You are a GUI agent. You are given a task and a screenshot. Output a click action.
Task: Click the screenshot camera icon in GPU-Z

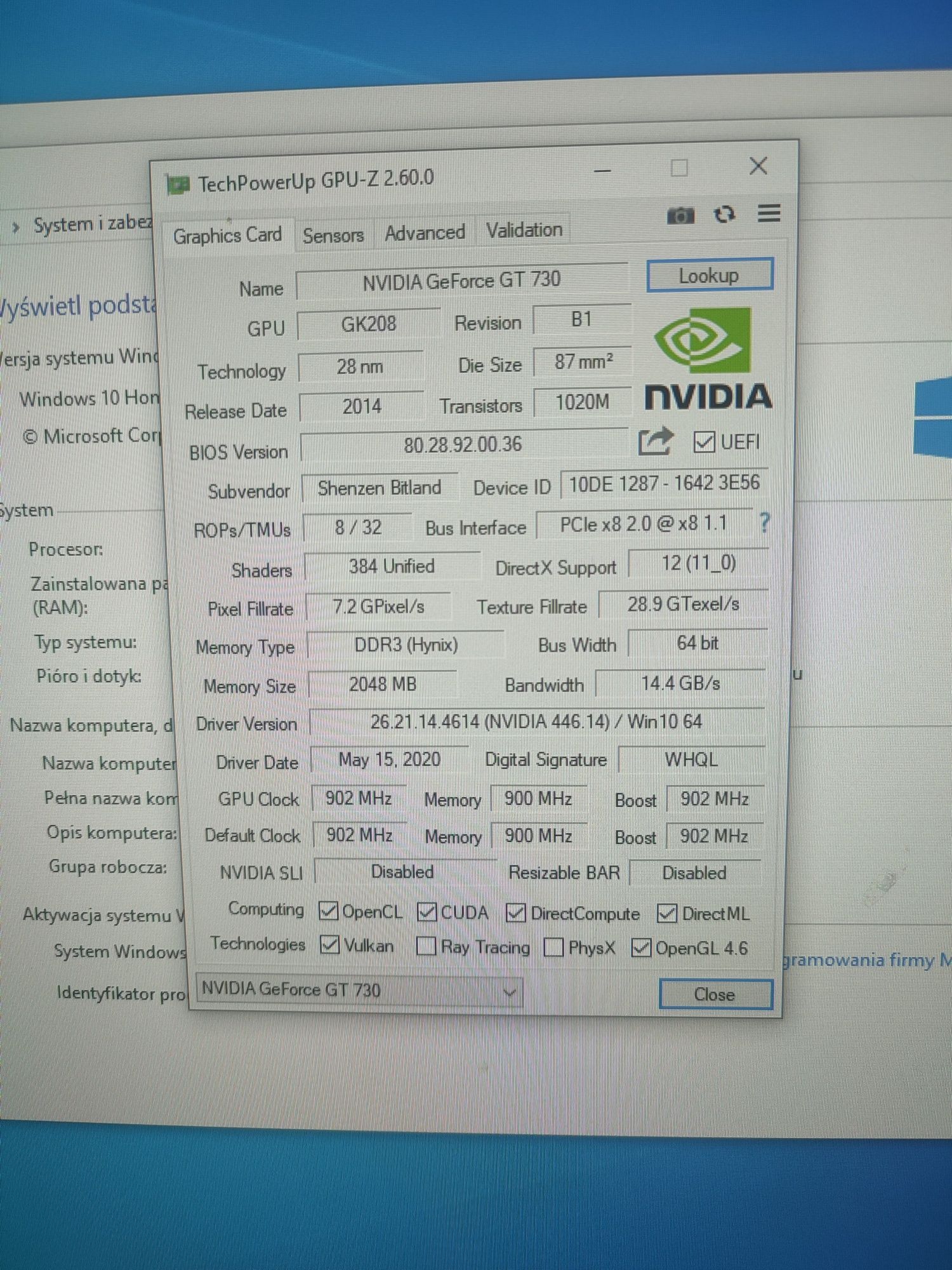point(680,216)
